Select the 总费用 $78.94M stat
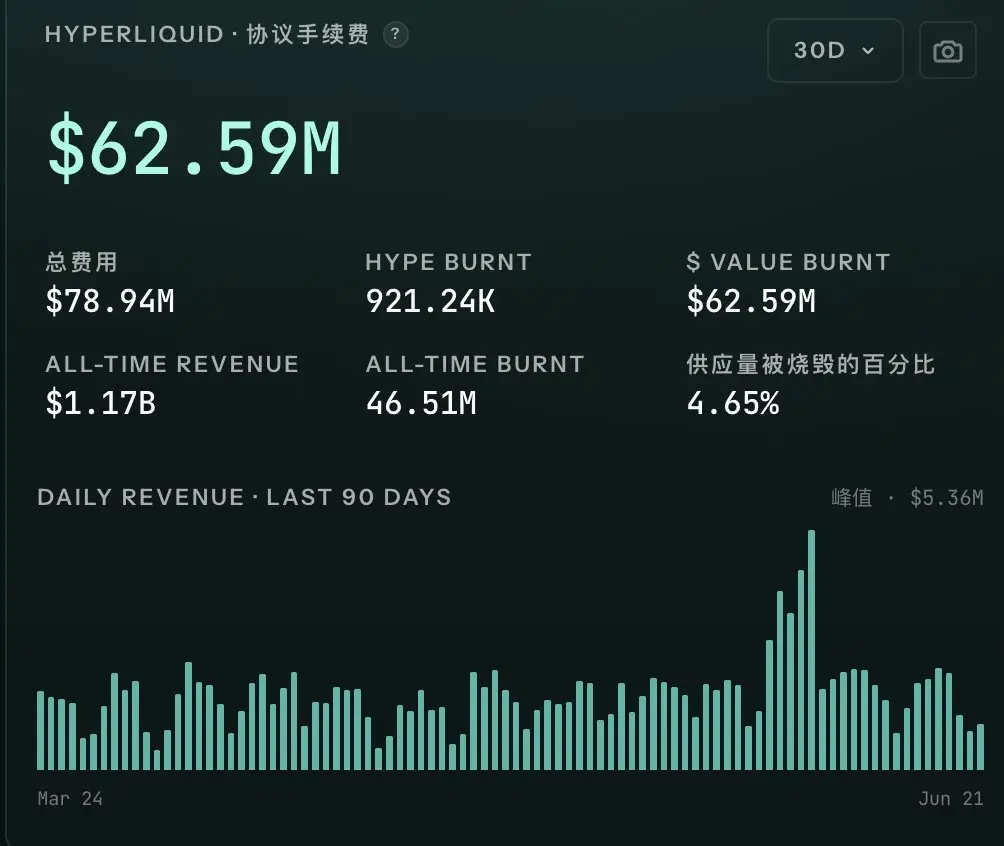 [110, 284]
